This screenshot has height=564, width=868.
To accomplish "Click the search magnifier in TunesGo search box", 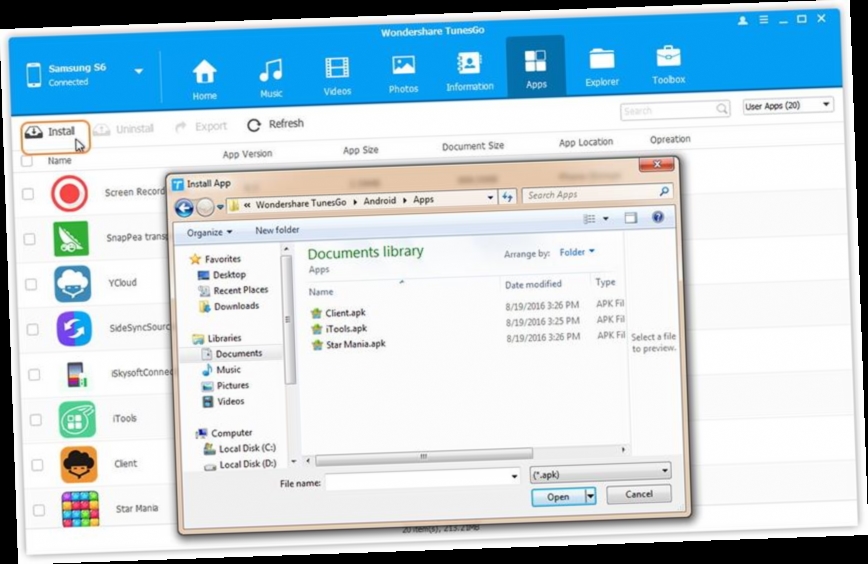I will pos(721,108).
